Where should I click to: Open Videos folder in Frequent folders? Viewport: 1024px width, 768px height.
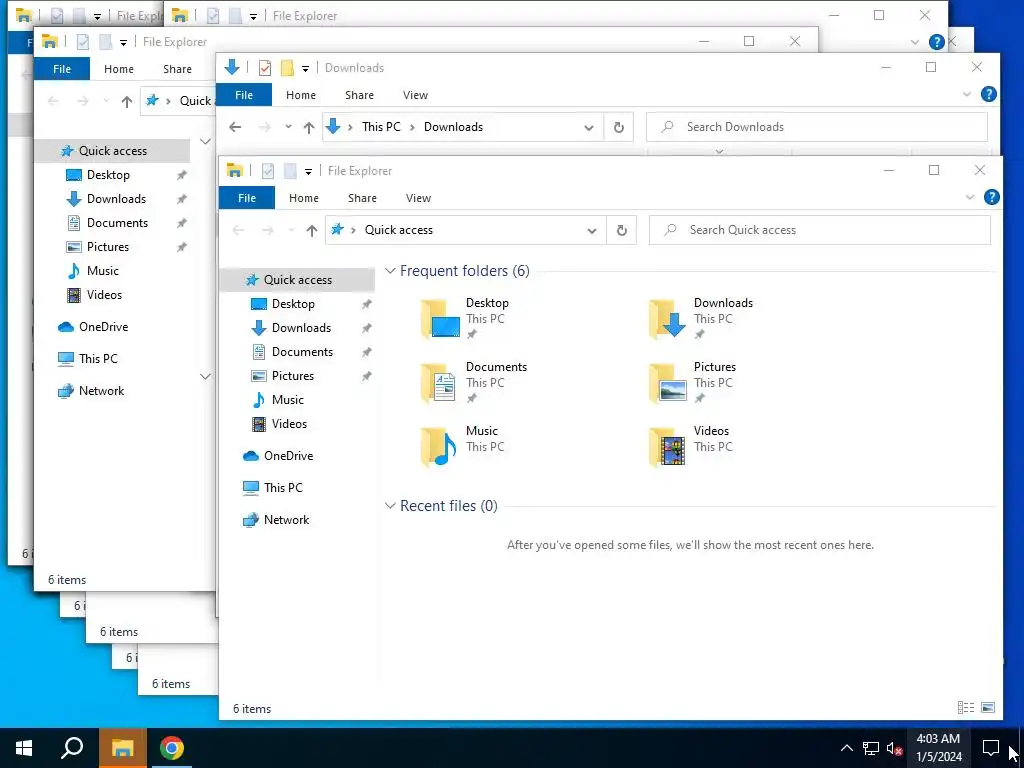[690, 447]
